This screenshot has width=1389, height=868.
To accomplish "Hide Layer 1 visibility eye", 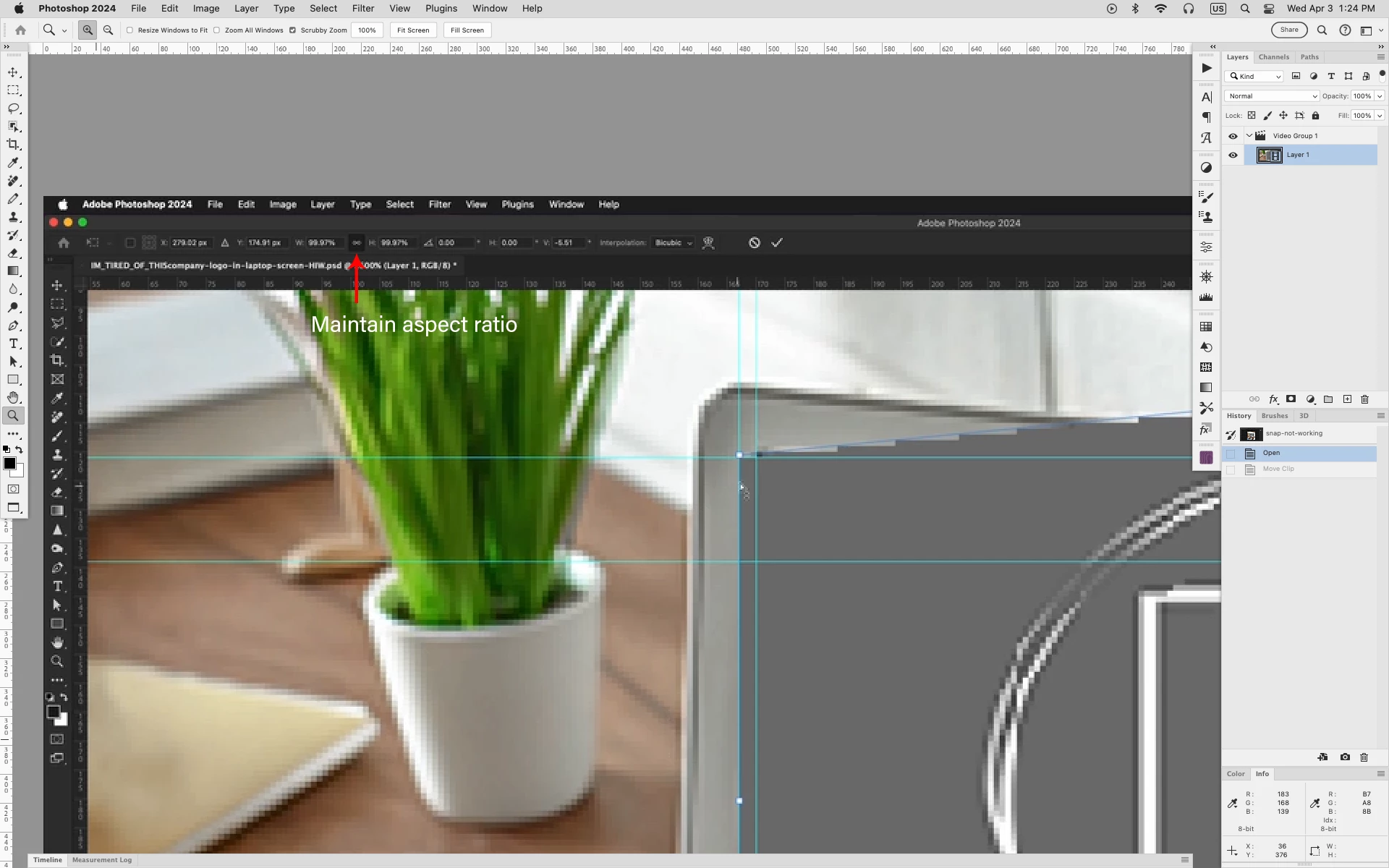I will coord(1233,155).
